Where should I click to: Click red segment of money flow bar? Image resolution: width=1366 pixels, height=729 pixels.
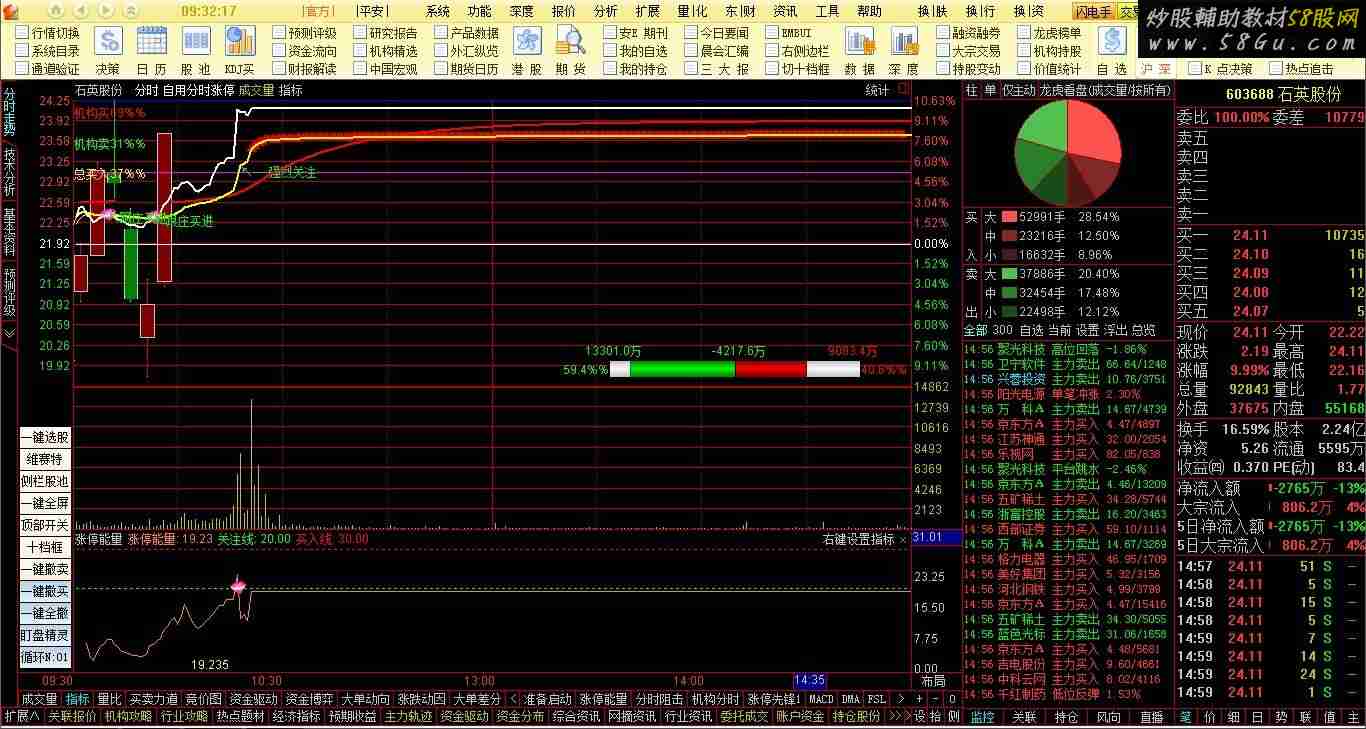click(x=770, y=369)
